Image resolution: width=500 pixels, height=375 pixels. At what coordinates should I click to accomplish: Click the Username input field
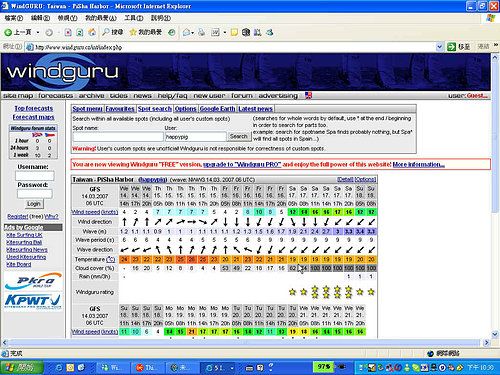tap(35, 176)
